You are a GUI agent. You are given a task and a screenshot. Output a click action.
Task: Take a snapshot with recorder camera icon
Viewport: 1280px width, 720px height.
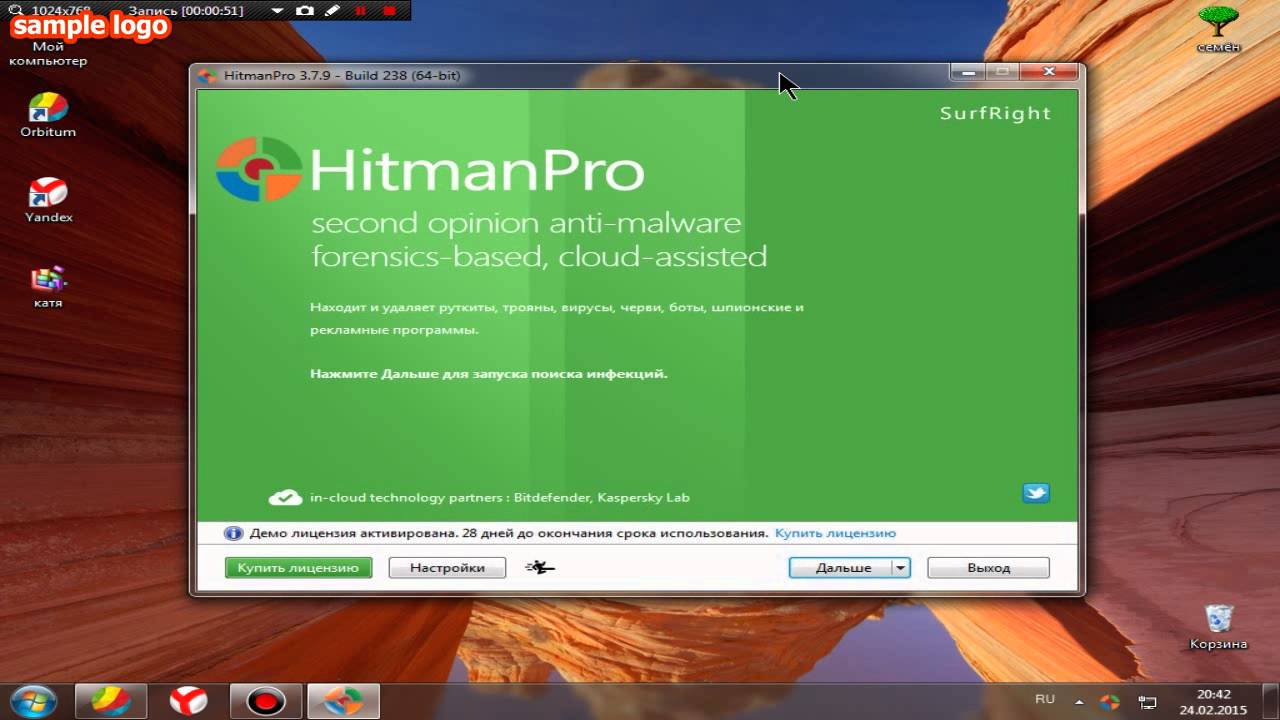click(x=304, y=10)
